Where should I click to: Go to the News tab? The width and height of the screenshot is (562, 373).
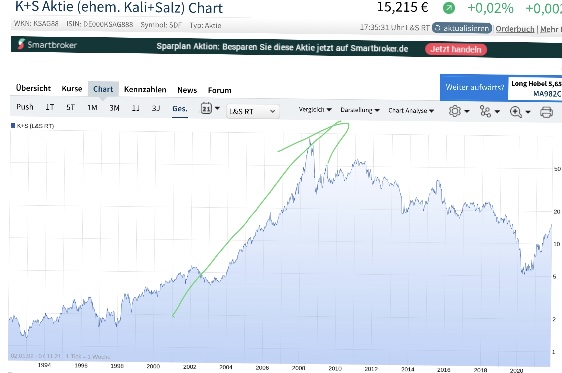187,90
